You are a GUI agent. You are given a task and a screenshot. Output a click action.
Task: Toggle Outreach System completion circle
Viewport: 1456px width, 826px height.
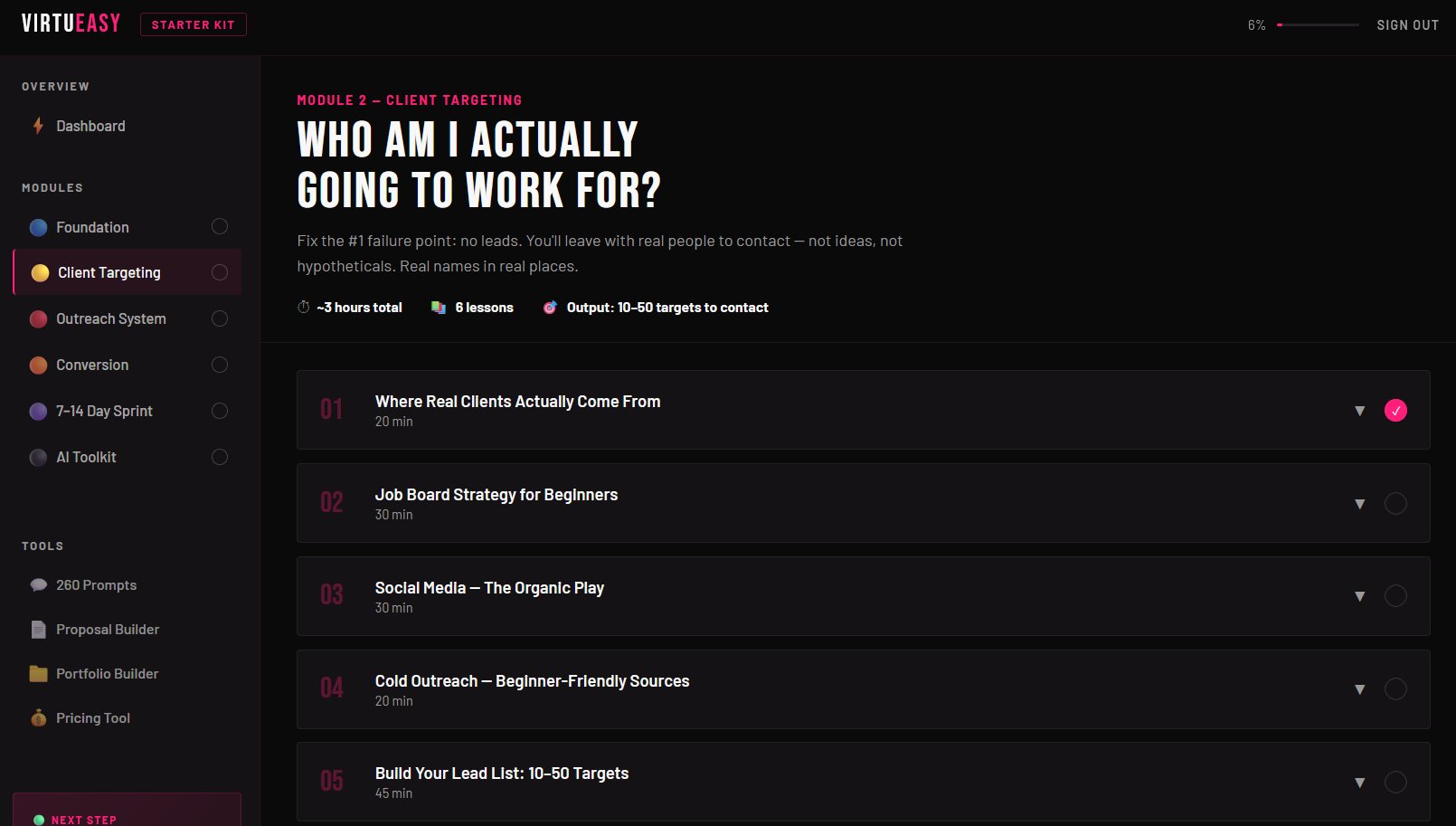(220, 318)
